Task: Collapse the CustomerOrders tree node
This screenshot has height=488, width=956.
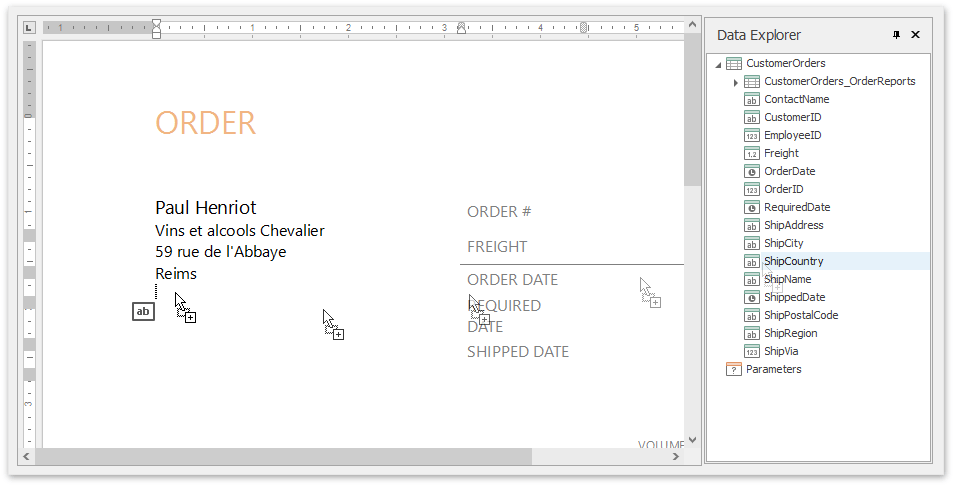Action: 718,65
